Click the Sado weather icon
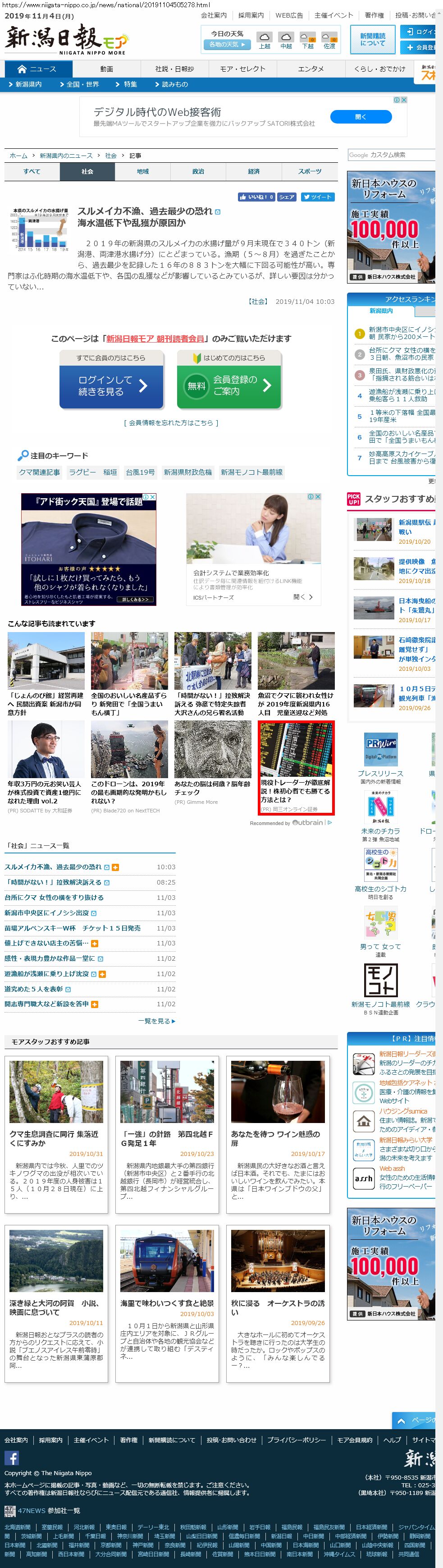Viewport: 443px width, 1568px height. (x=329, y=38)
